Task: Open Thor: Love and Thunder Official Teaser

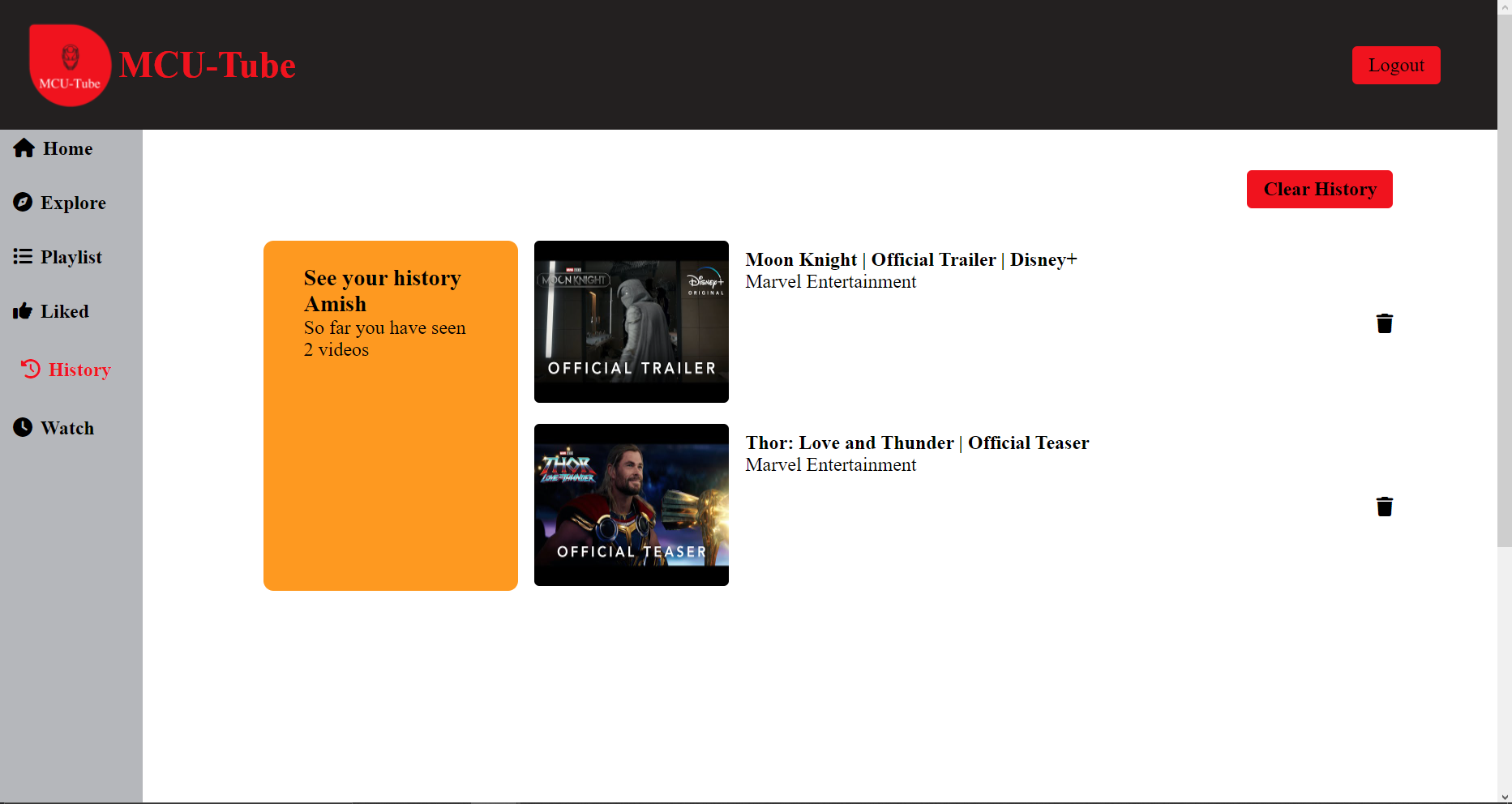Action: coord(918,443)
